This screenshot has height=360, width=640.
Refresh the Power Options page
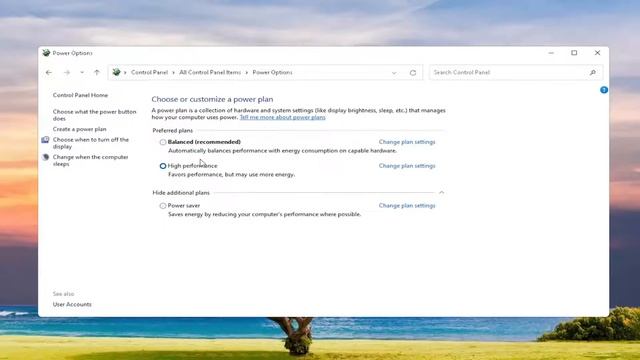click(413, 73)
